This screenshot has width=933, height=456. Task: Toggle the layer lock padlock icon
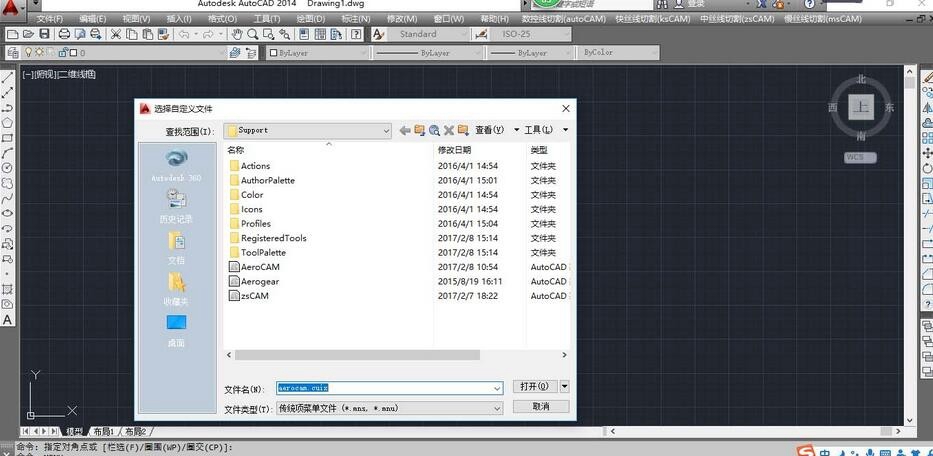(62, 52)
